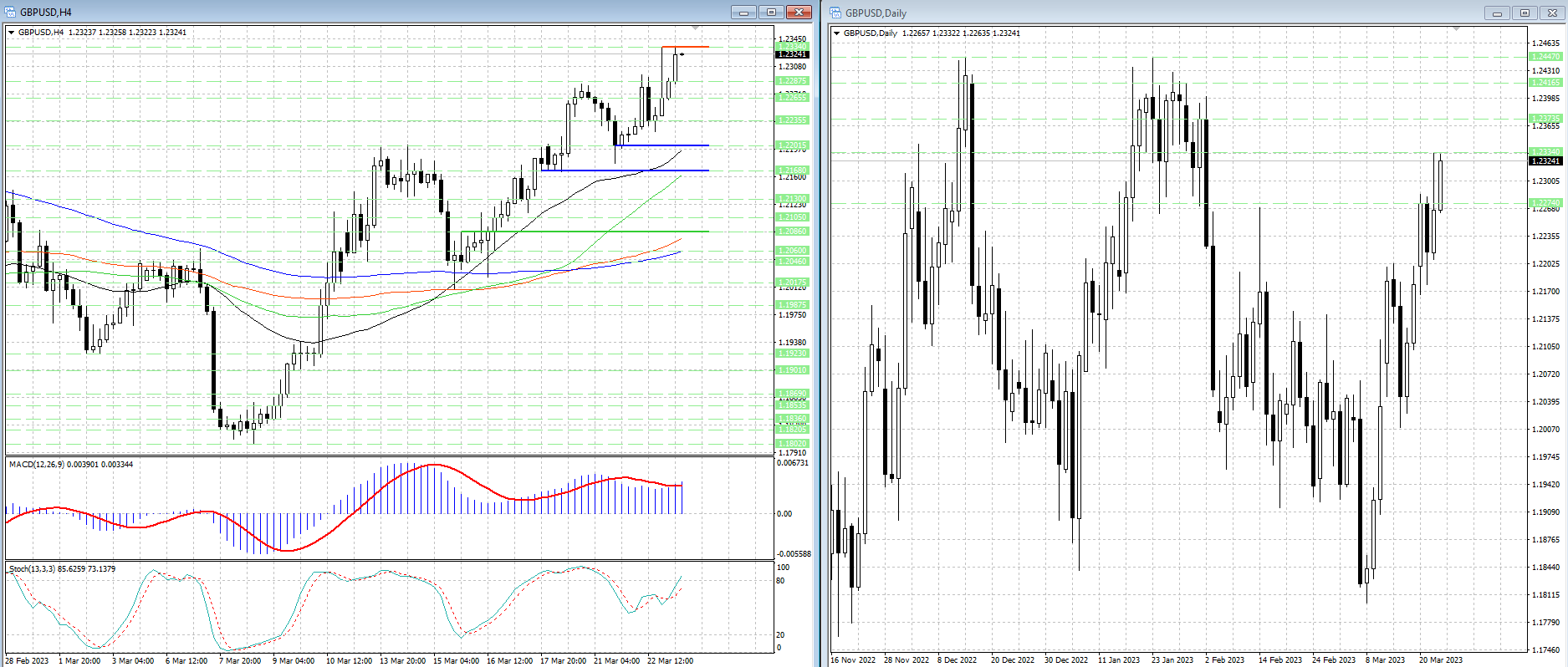The width and height of the screenshot is (1568, 667).
Task: Click the GBPUSD,Daily title bar text
Action: pos(876,13)
